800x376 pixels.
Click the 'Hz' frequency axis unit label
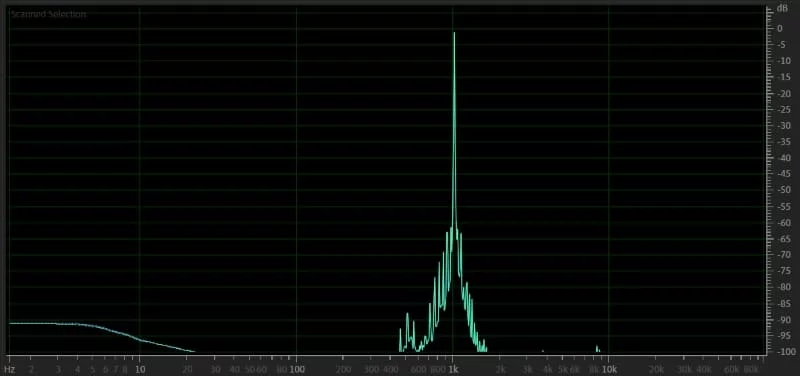click(x=10, y=369)
